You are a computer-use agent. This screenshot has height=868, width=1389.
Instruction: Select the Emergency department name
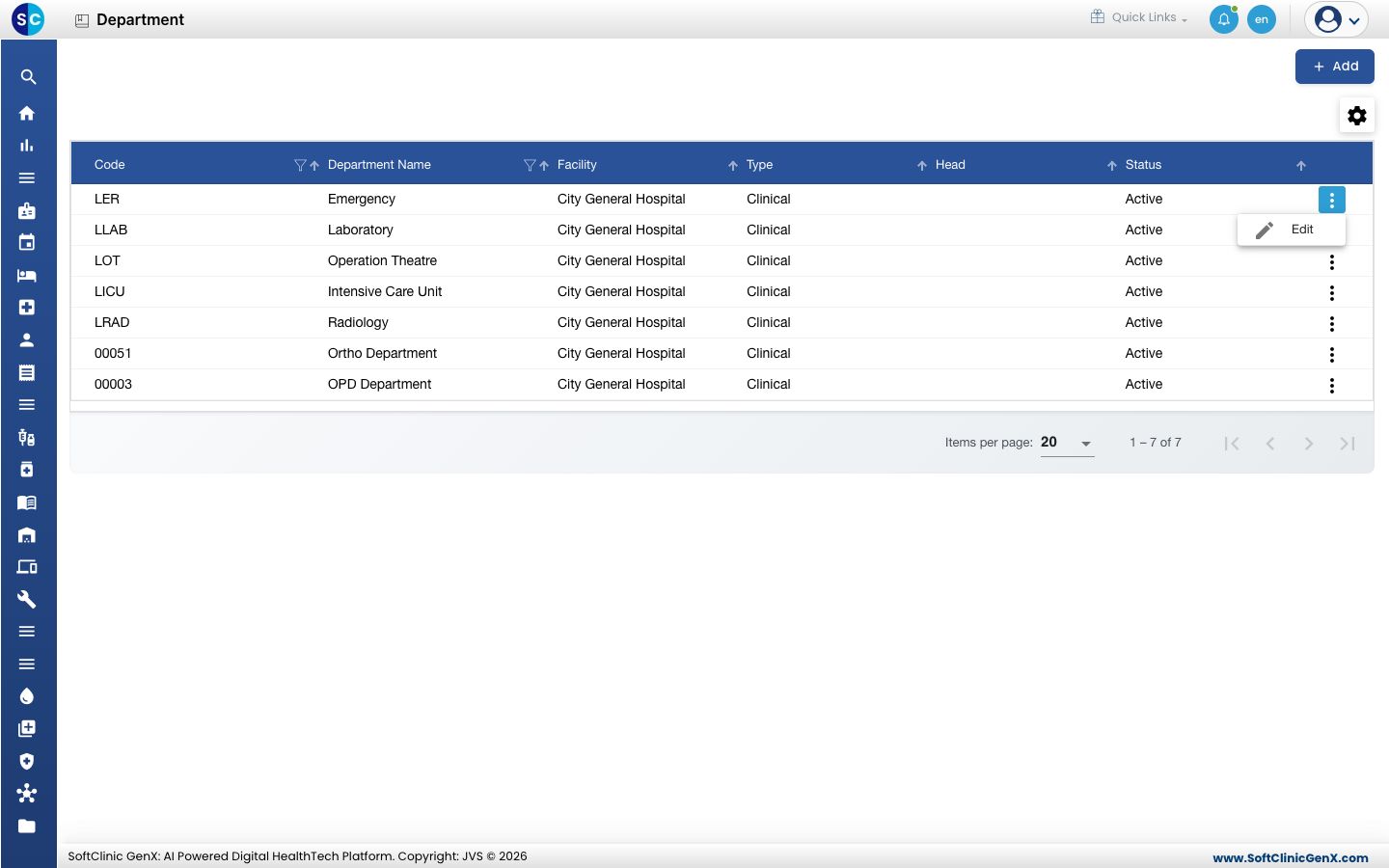click(x=362, y=199)
